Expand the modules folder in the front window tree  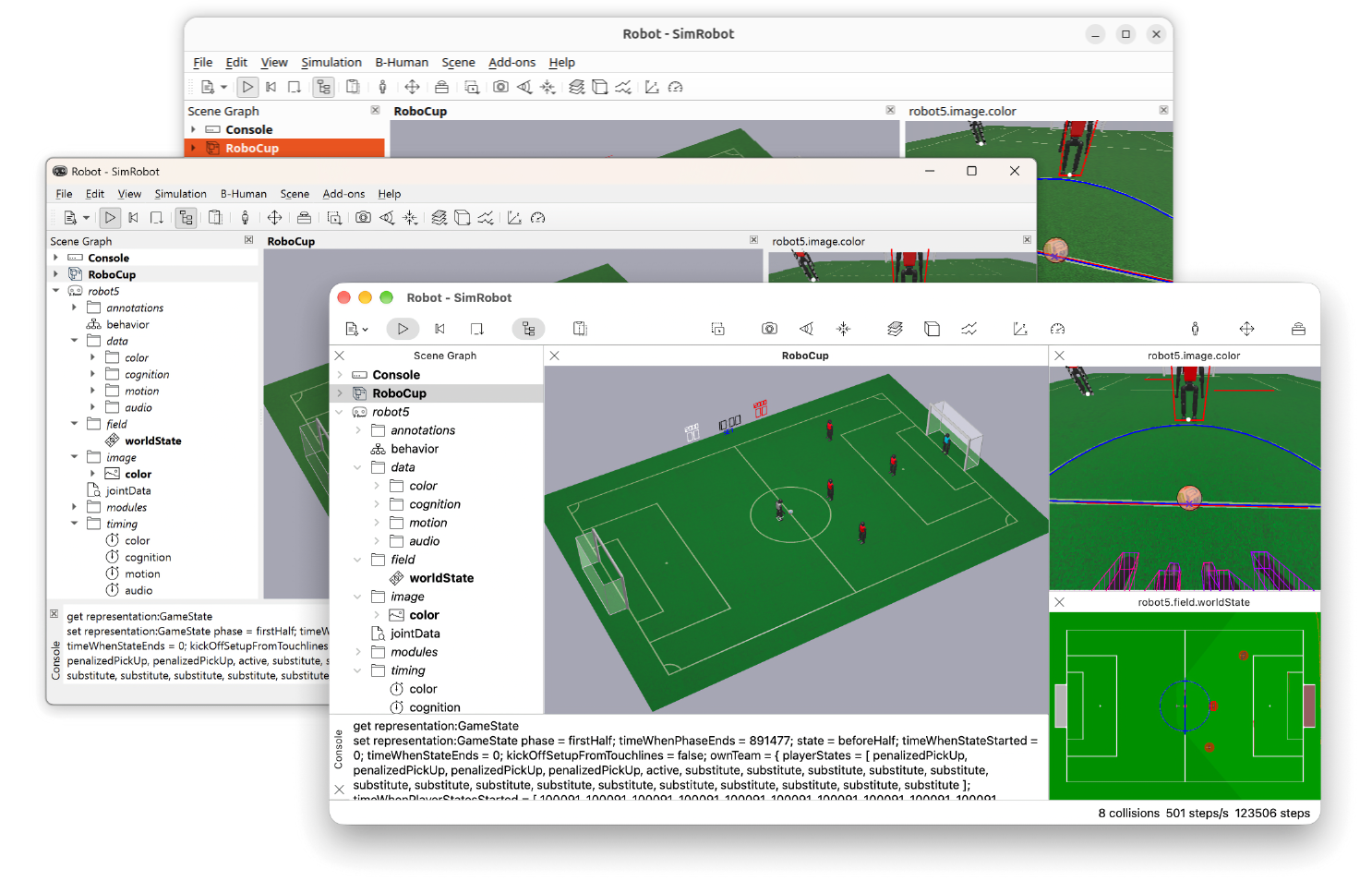pyautogui.click(x=358, y=652)
